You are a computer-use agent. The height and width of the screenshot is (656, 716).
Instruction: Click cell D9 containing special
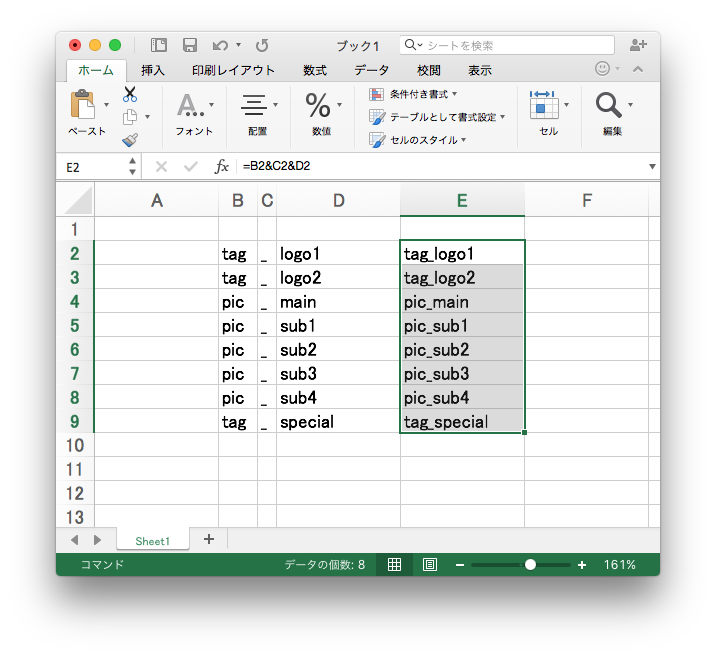coord(338,421)
